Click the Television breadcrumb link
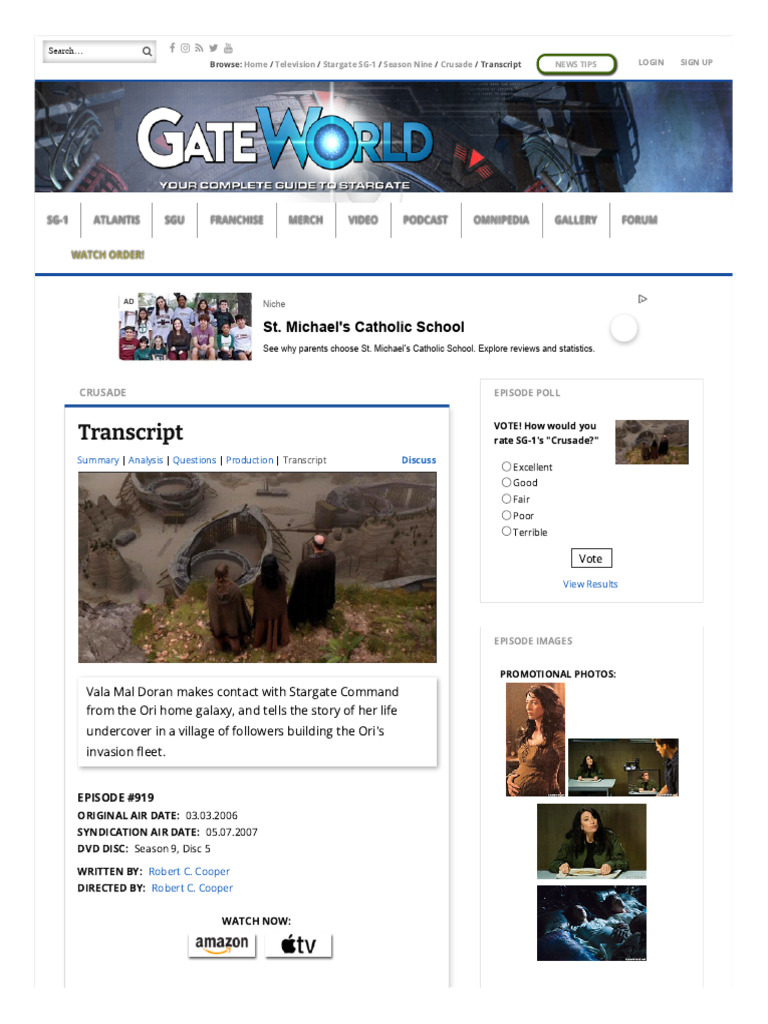Screen dimensions: 768x1024 pyautogui.click(x=295, y=65)
